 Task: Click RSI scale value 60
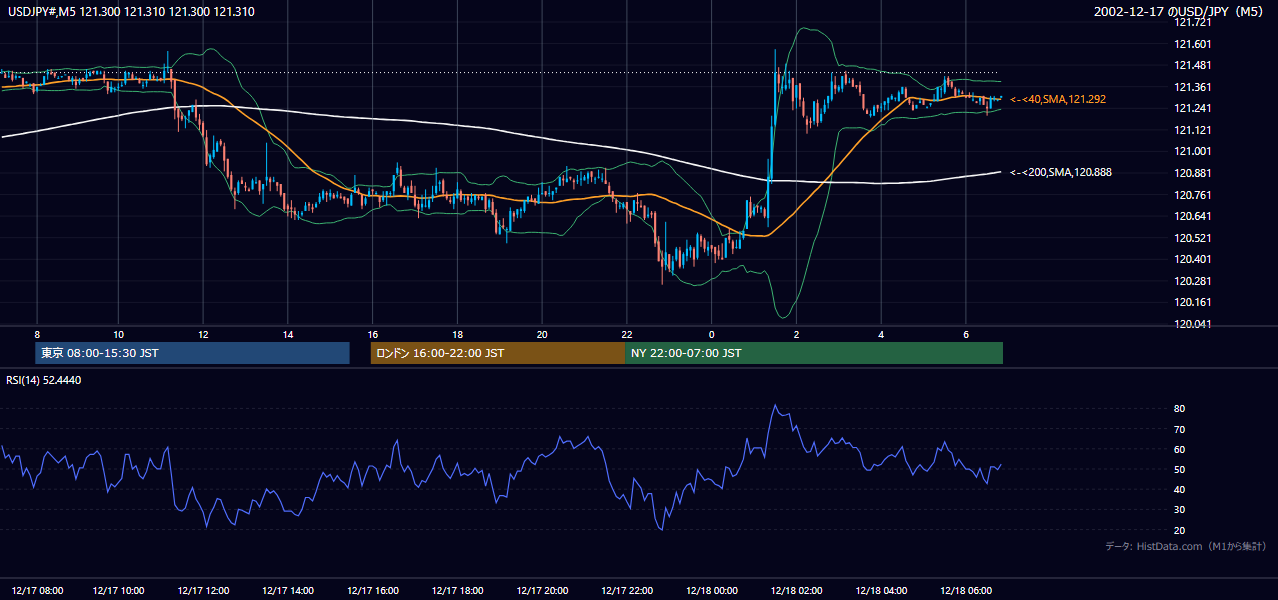(x=1179, y=449)
